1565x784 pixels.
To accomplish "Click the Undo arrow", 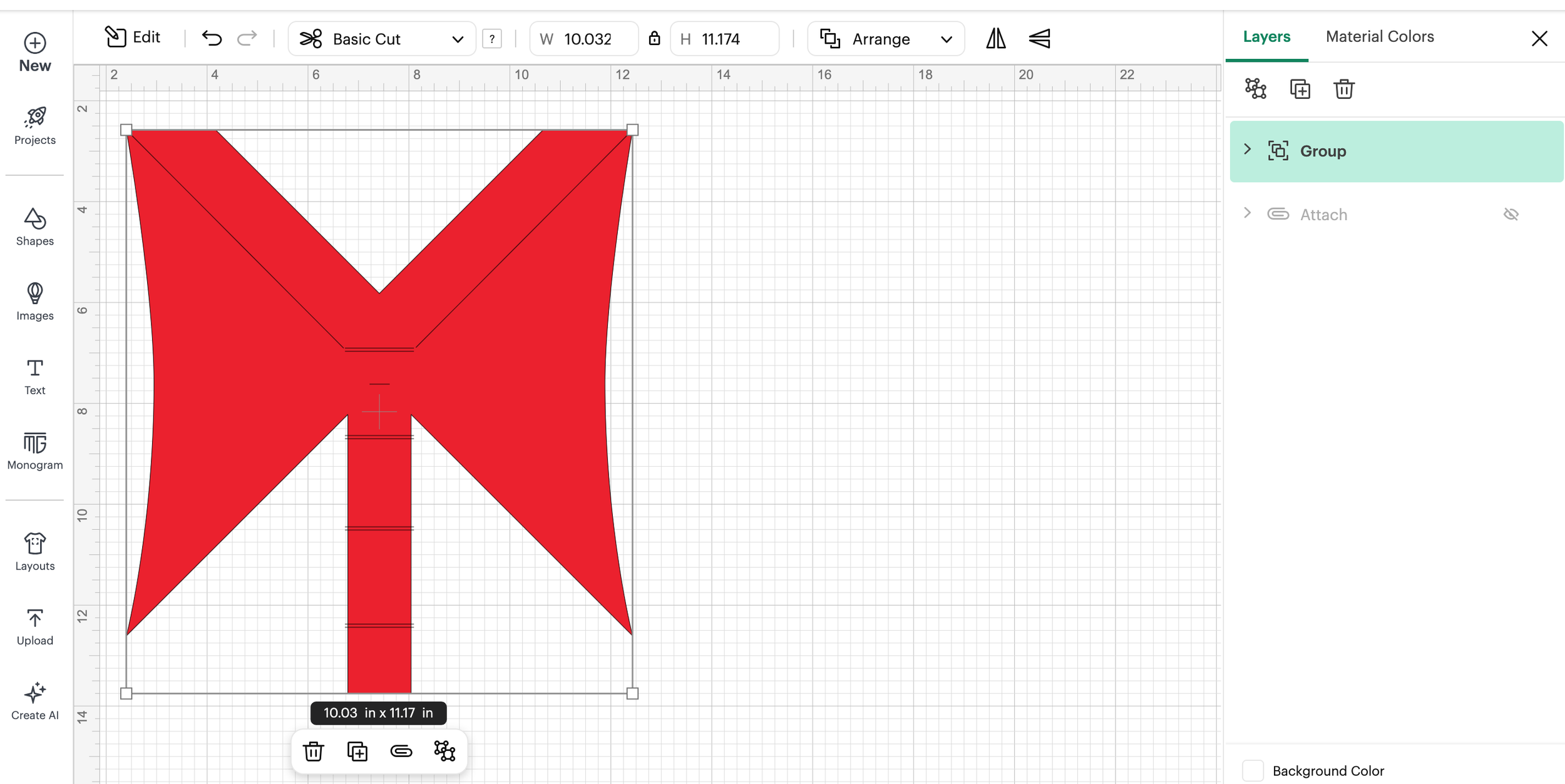I will point(212,39).
